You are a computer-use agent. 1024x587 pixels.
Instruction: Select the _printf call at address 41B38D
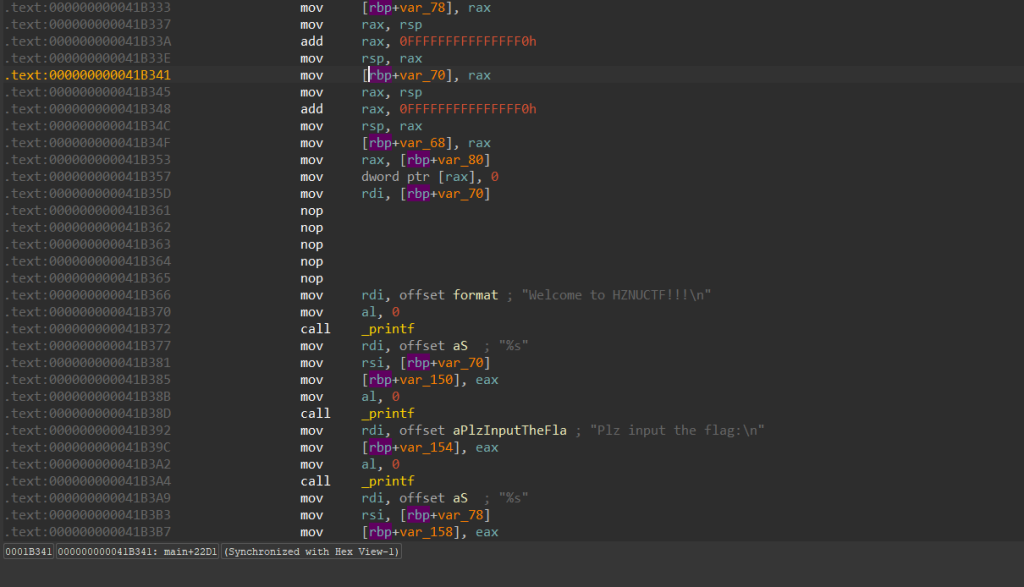click(388, 414)
